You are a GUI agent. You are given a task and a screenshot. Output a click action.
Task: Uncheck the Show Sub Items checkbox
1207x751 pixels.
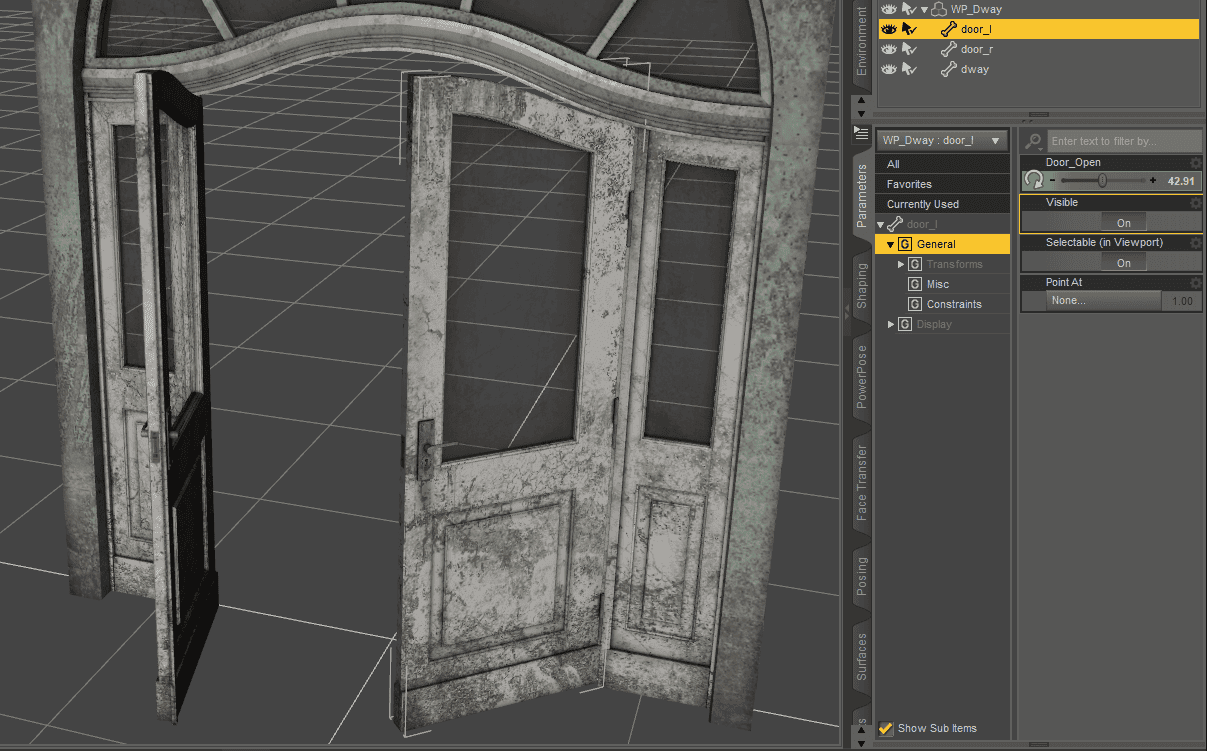tap(885, 728)
